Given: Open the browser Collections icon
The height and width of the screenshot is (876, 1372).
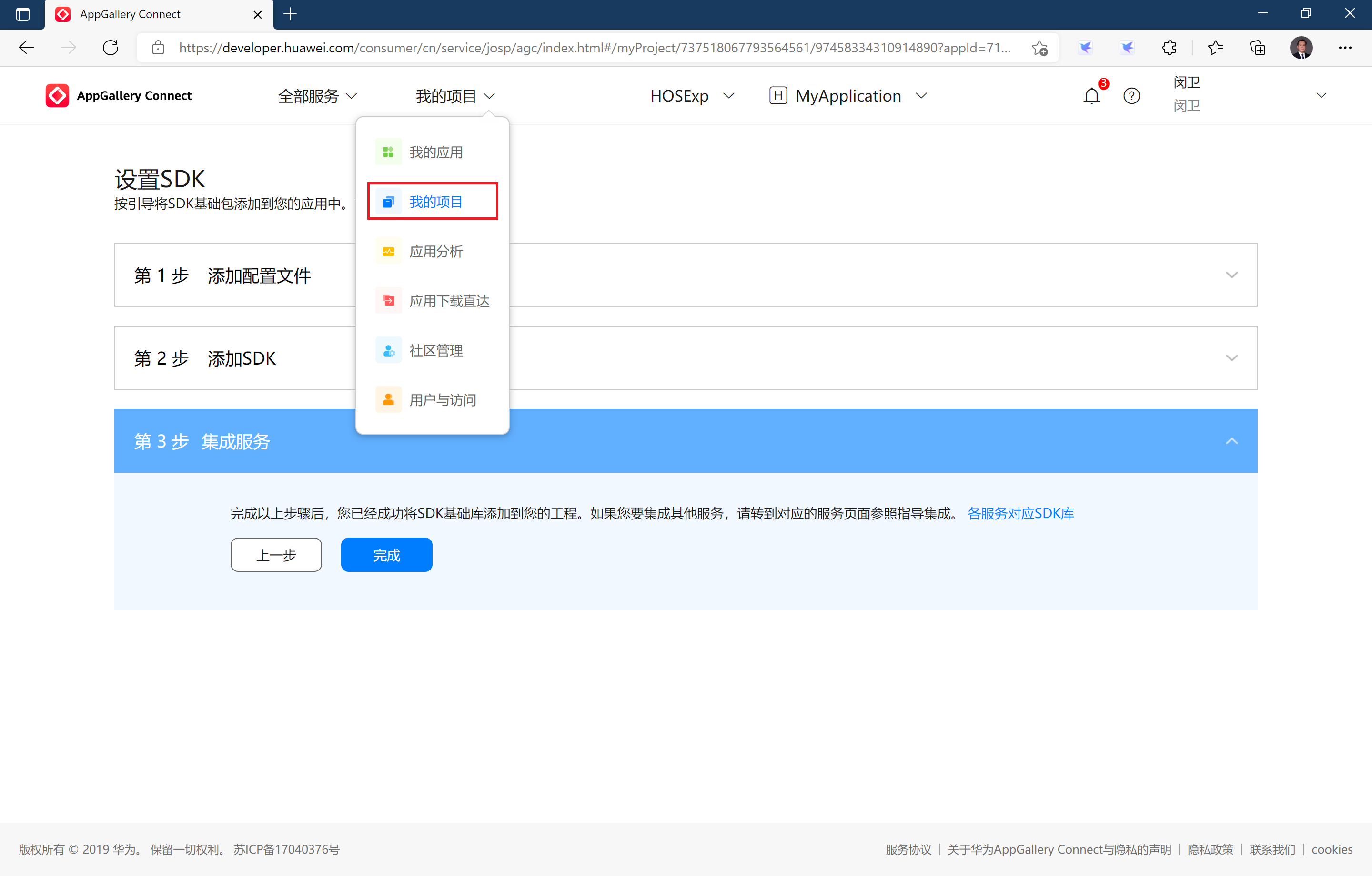Looking at the screenshot, I should point(1258,48).
